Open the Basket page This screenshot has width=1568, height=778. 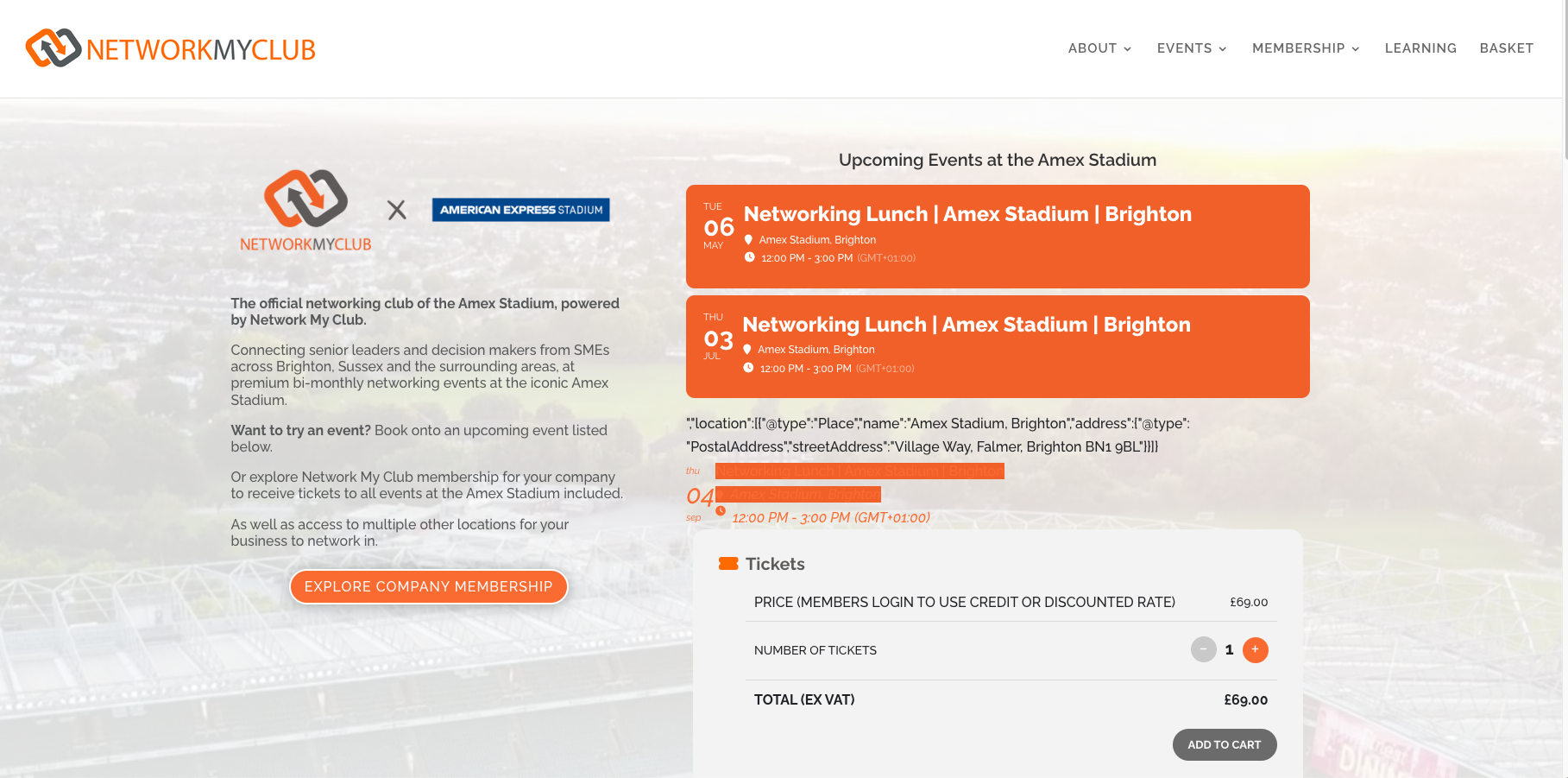click(1507, 48)
